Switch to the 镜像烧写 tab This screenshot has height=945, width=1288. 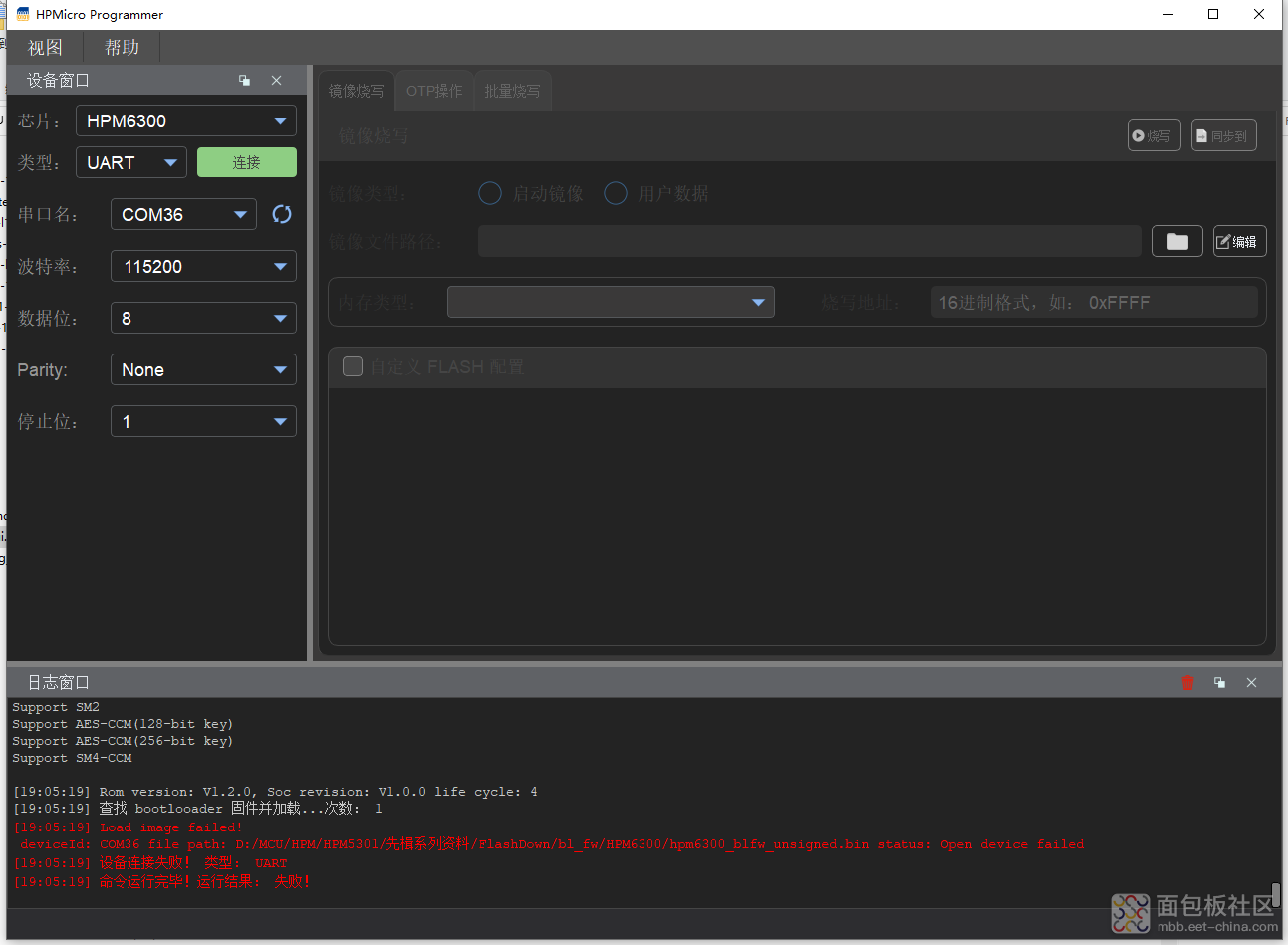coord(356,91)
